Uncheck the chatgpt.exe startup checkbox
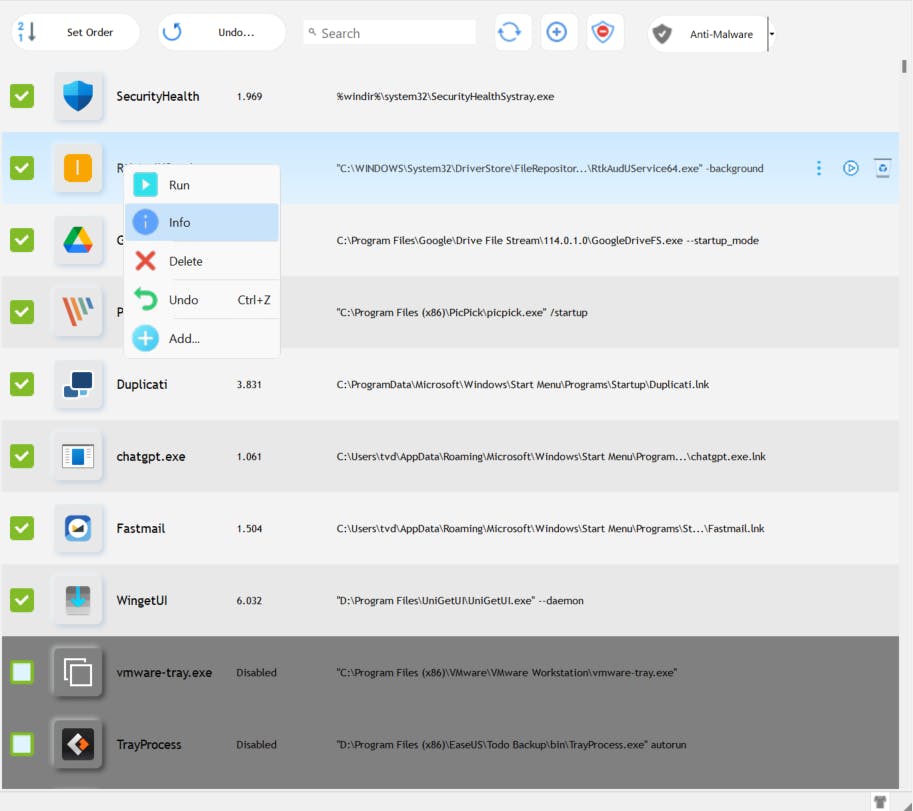This screenshot has height=811, width=913. [x=22, y=456]
